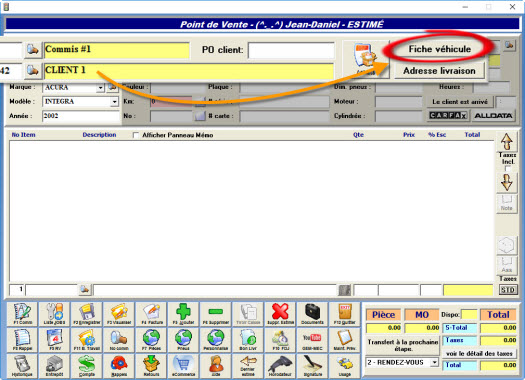Open the 2 - RENDEZ-VOUS step dropdown
The height and width of the screenshot is (380, 525).
pyautogui.click(x=434, y=363)
